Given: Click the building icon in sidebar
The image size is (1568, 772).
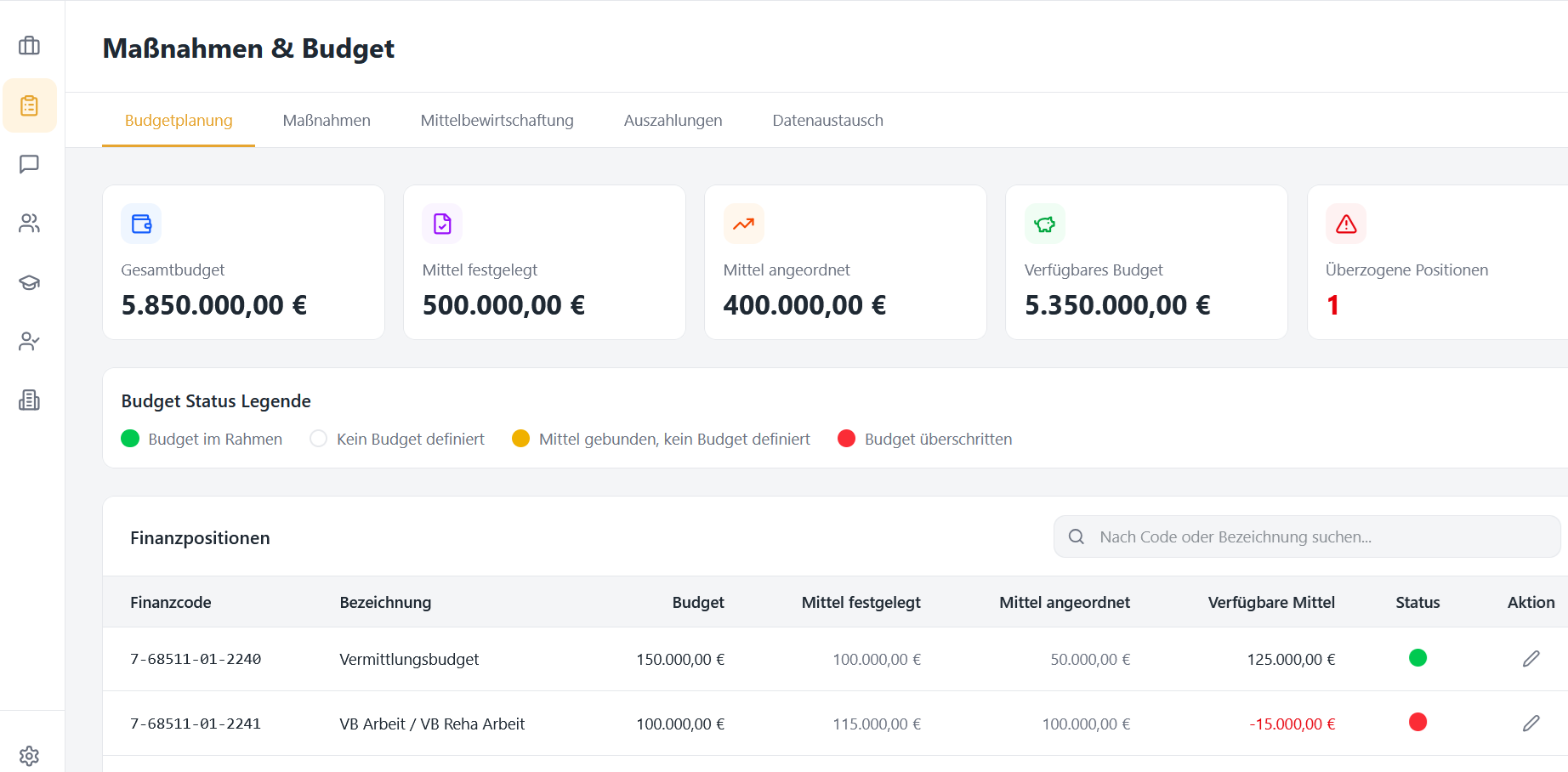Looking at the screenshot, I should click(x=30, y=400).
